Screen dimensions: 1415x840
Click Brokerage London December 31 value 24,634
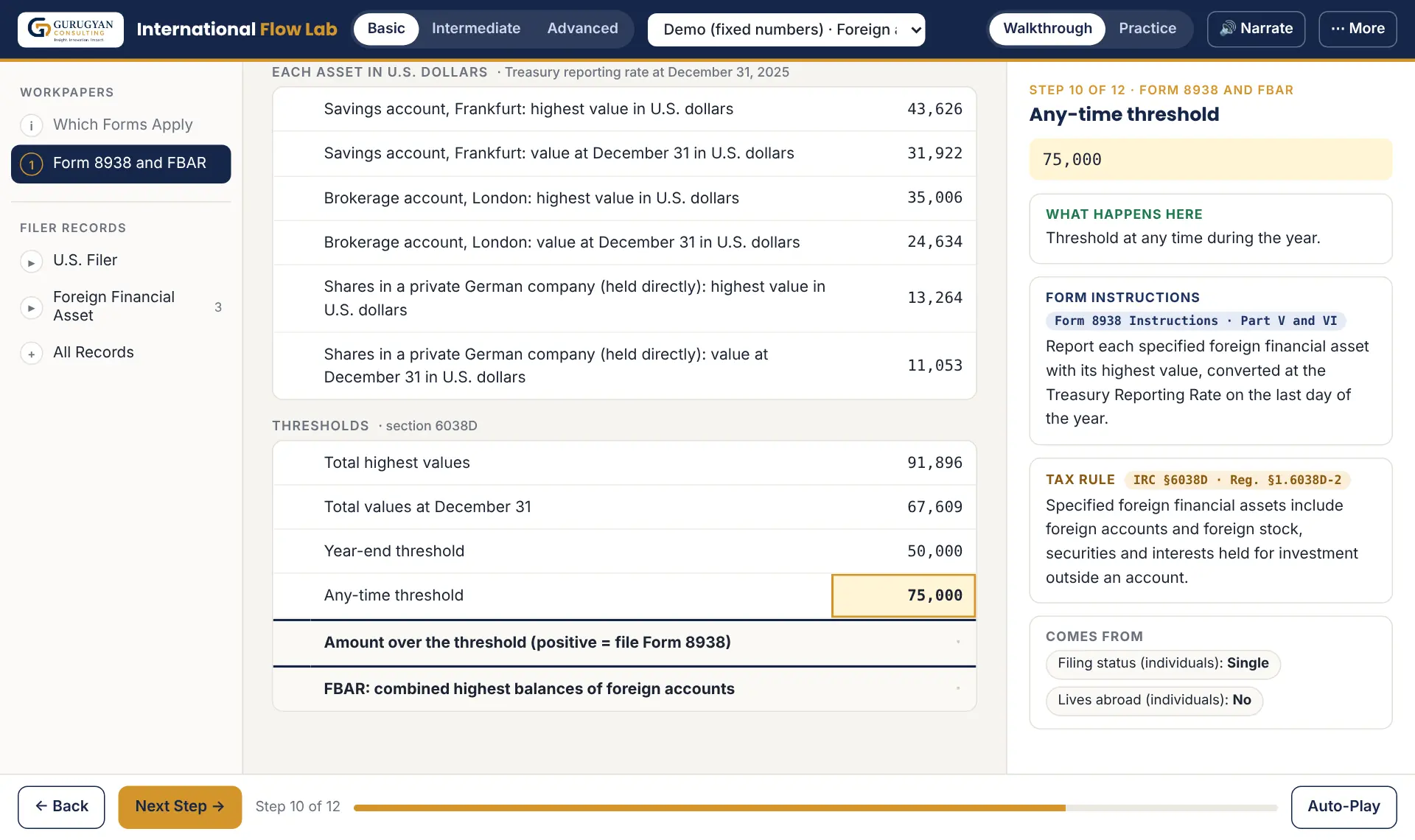(934, 242)
